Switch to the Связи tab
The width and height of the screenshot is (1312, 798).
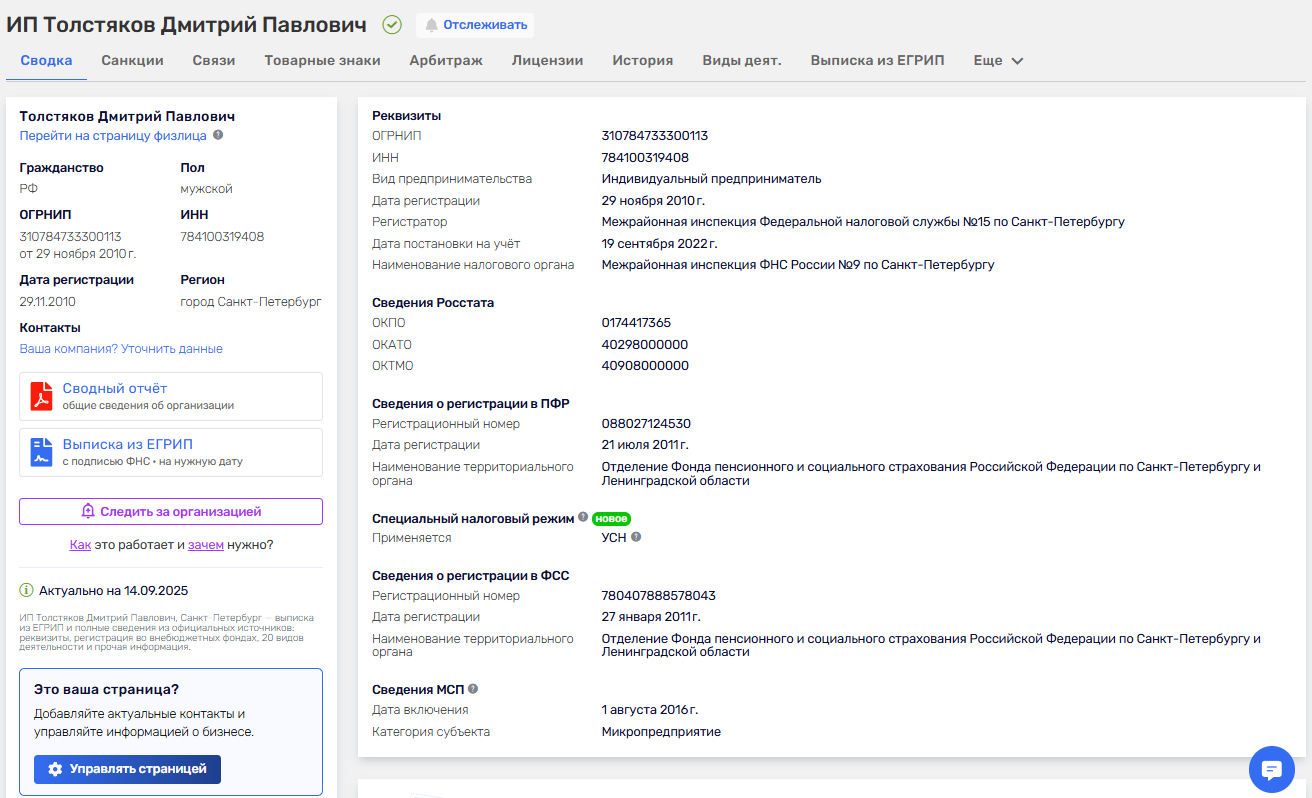(x=214, y=60)
